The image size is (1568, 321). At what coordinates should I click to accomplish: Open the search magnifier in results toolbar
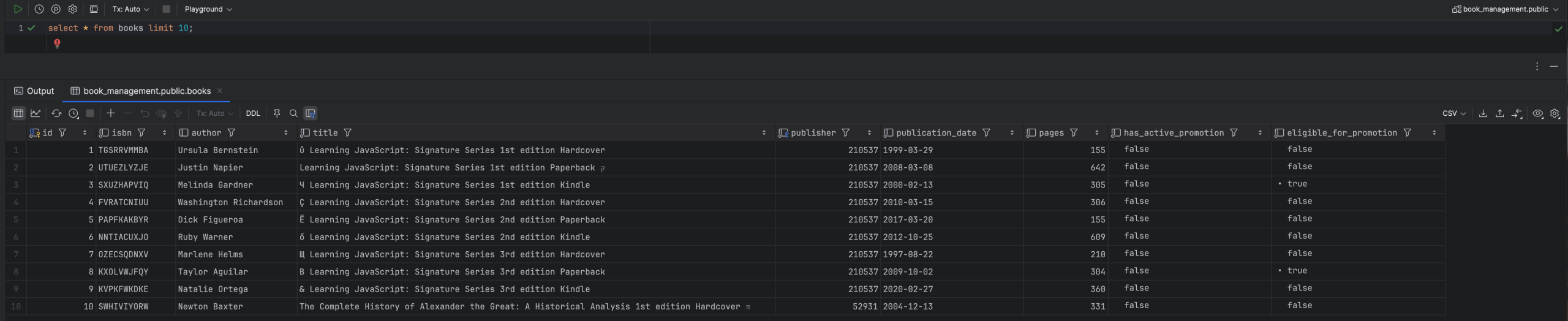[293, 113]
